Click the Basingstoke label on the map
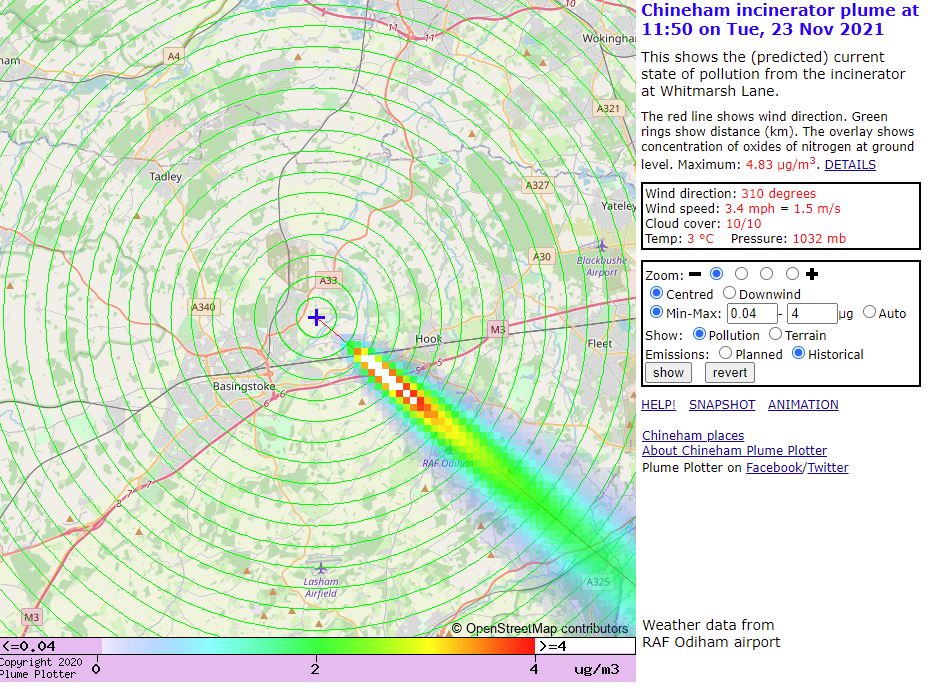This screenshot has width=931, height=689. coord(244,386)
